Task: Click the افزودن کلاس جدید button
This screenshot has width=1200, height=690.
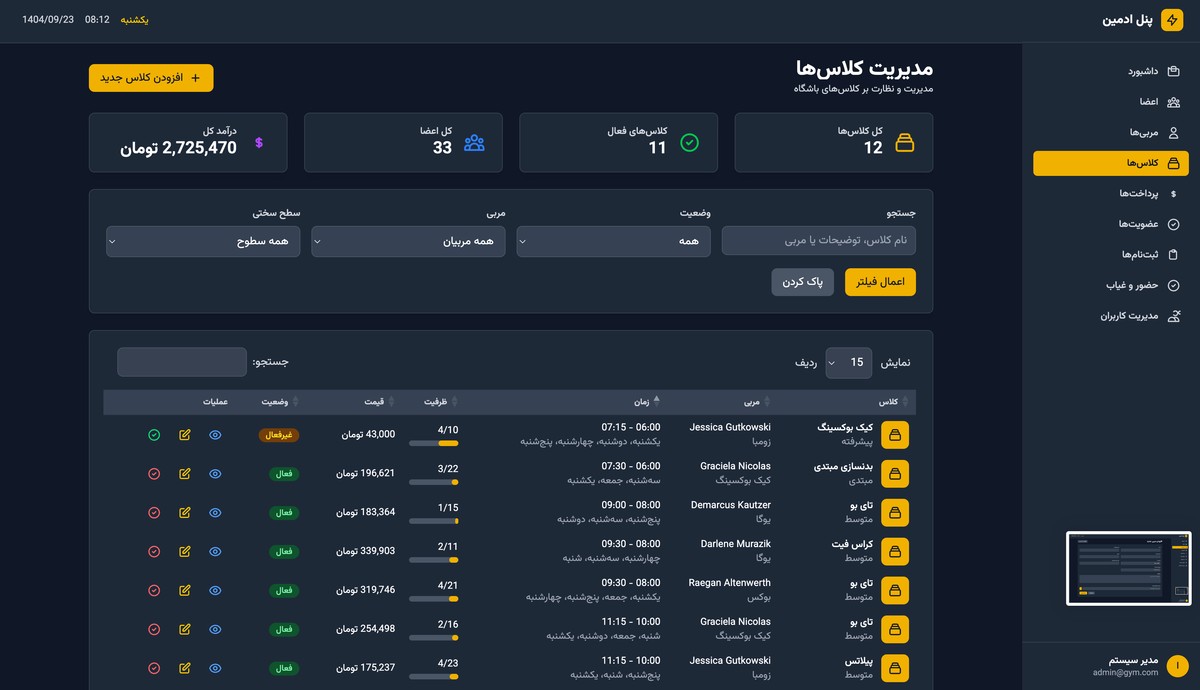Action: (151, 77)
